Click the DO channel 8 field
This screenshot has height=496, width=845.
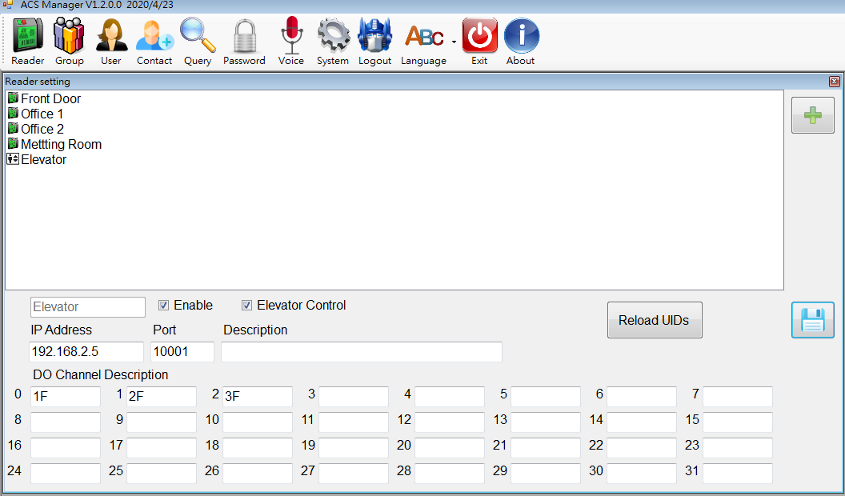pyautogui.click(x=65, y=422)
